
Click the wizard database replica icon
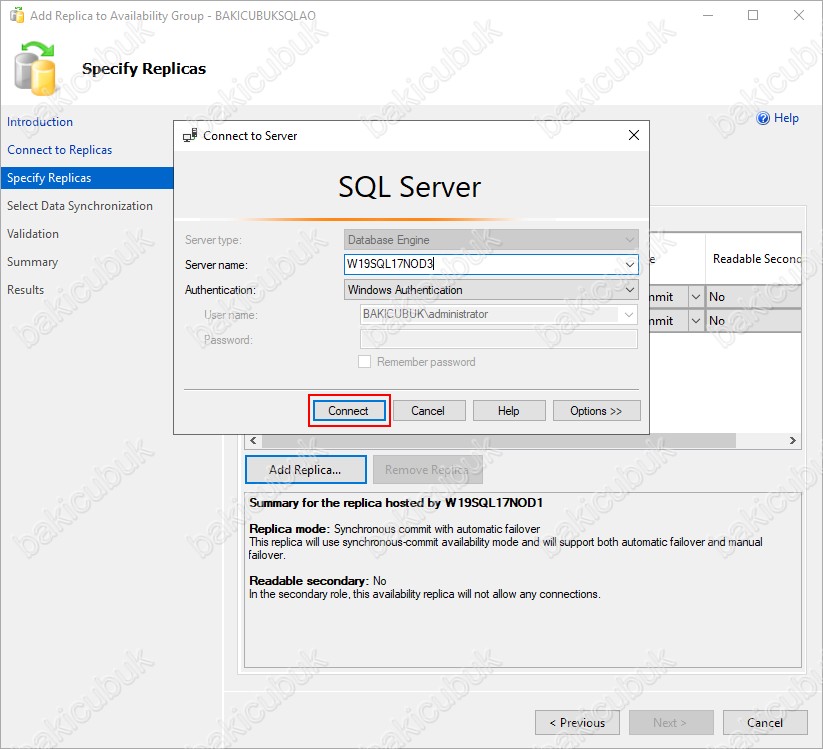tap(35, 69)
